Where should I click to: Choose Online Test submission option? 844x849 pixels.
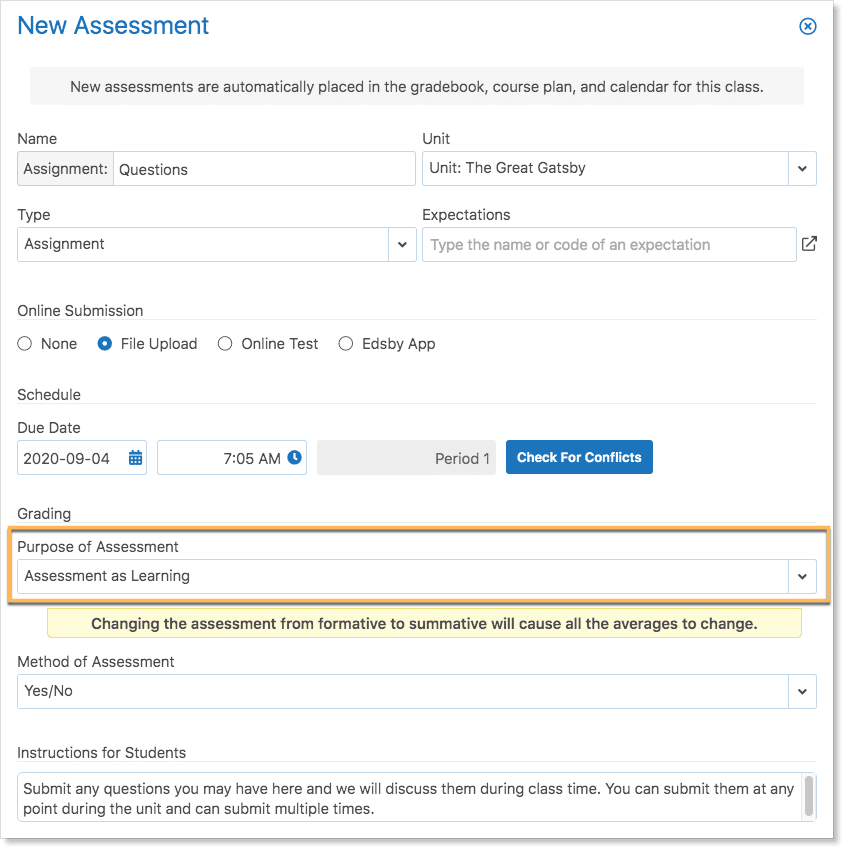tap(225, 344)
